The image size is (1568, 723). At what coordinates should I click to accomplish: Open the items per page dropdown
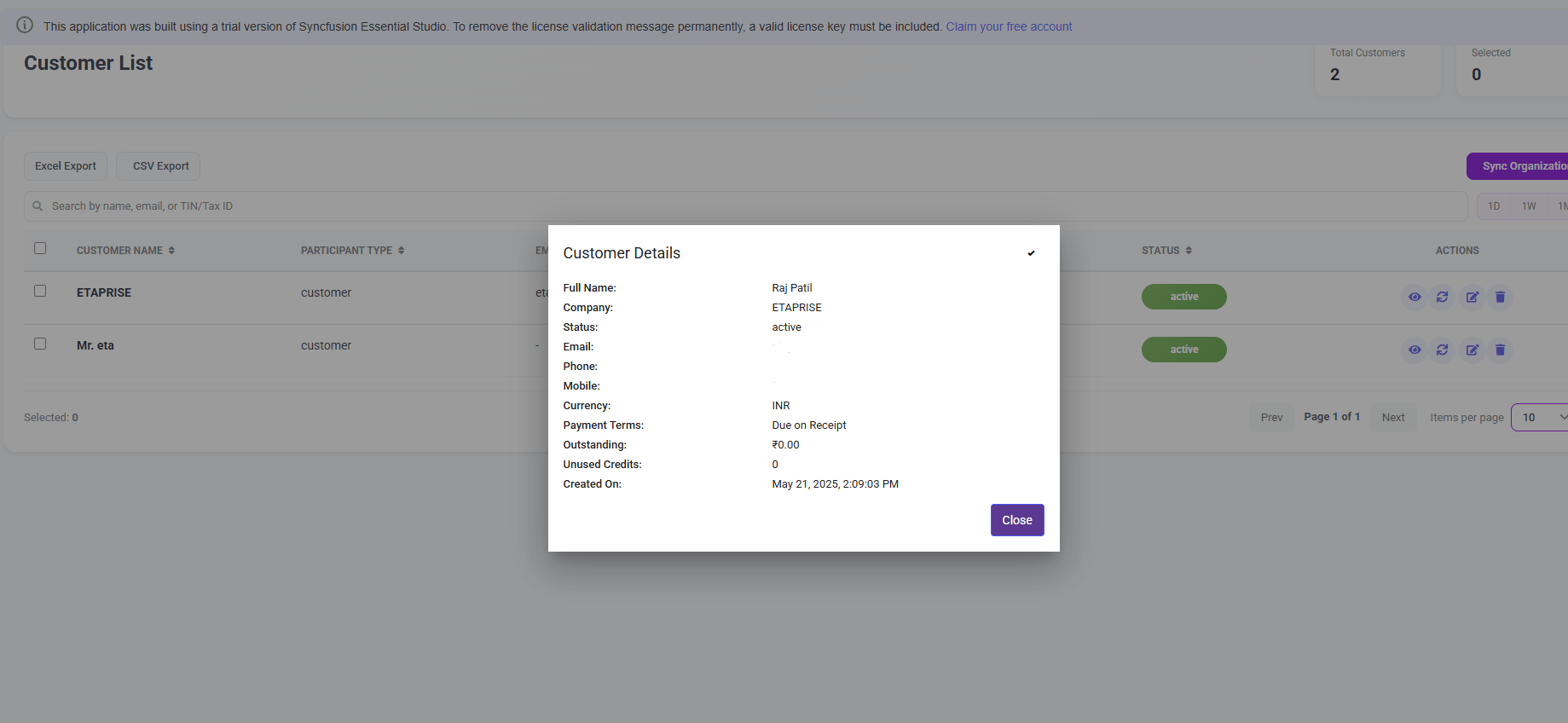click(1542, 417)
